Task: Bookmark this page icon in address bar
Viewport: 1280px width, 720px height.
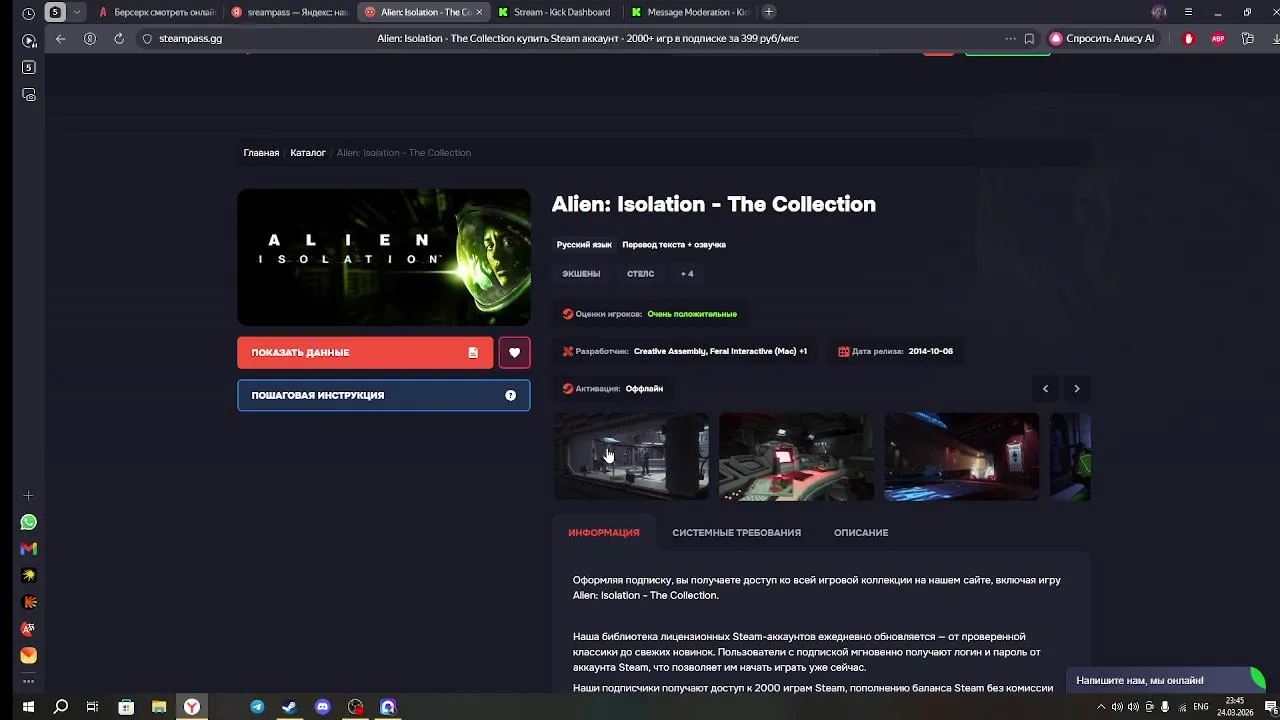Action: tap(1029, 38)
